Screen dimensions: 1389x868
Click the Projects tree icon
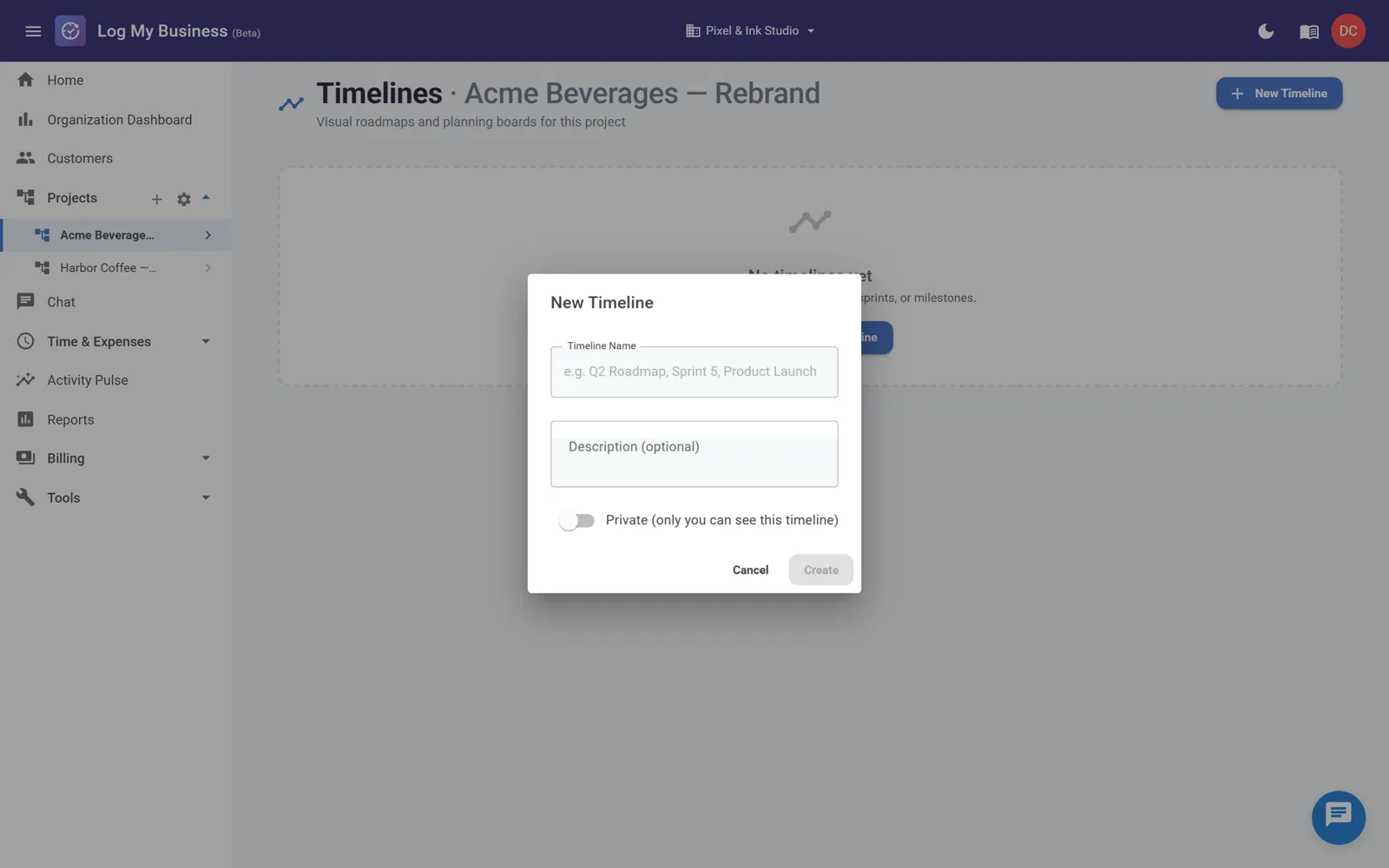click(x=25, y=198)
